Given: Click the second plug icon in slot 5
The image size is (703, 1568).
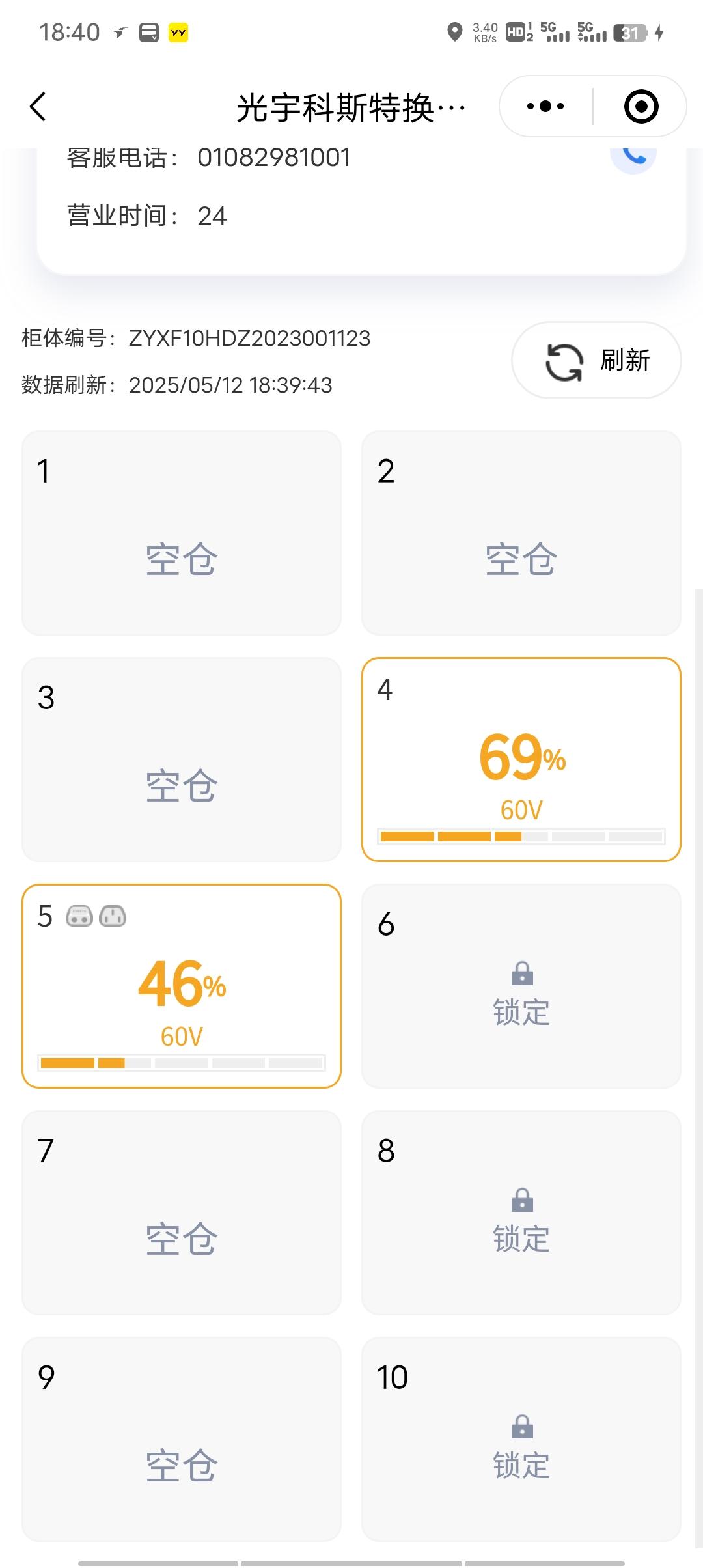Looking at the screenshot, I should tap(113, 916).
